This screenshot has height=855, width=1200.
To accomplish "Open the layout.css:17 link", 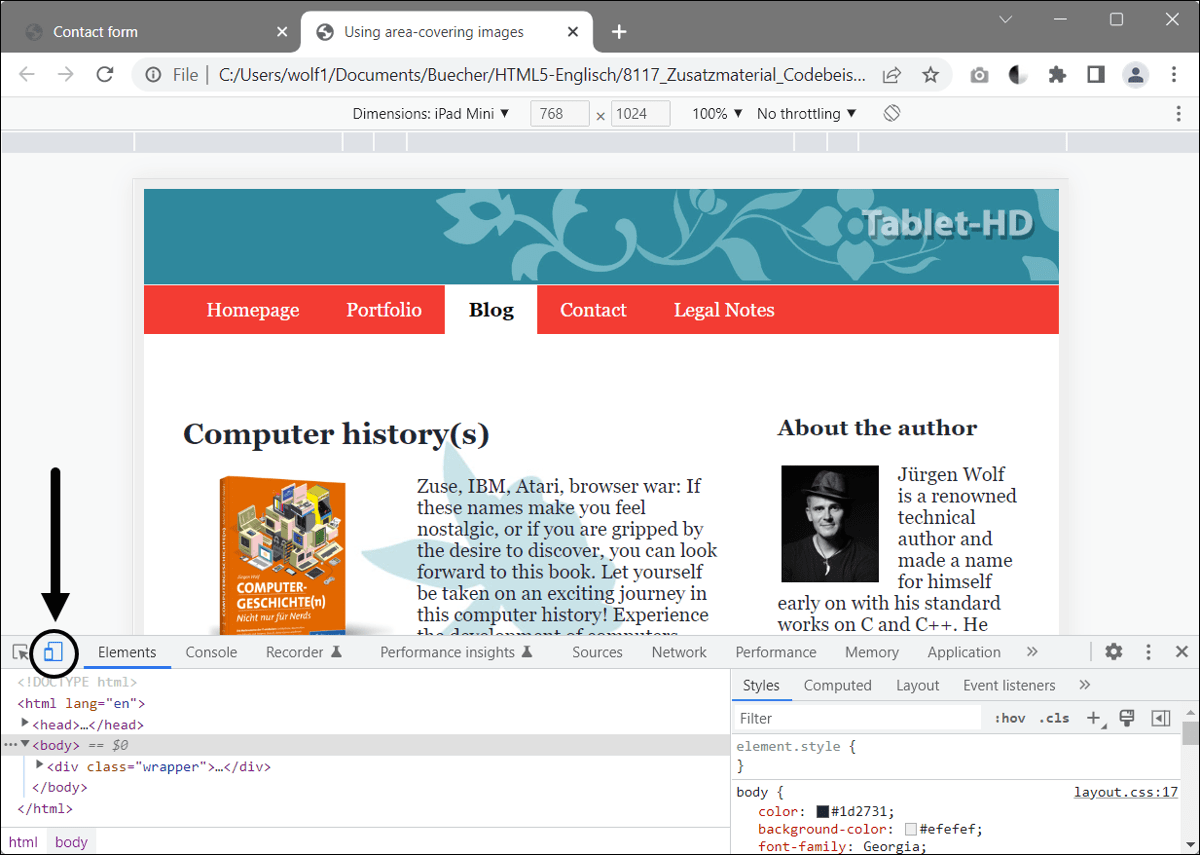I will tap(1125, 791).
